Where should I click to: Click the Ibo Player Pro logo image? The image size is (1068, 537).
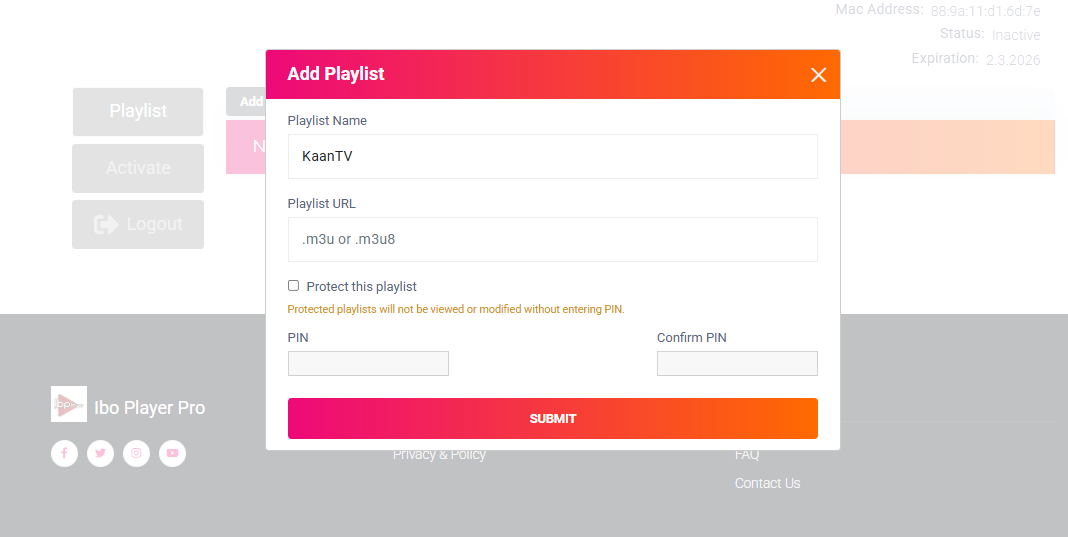click(69, 404)
